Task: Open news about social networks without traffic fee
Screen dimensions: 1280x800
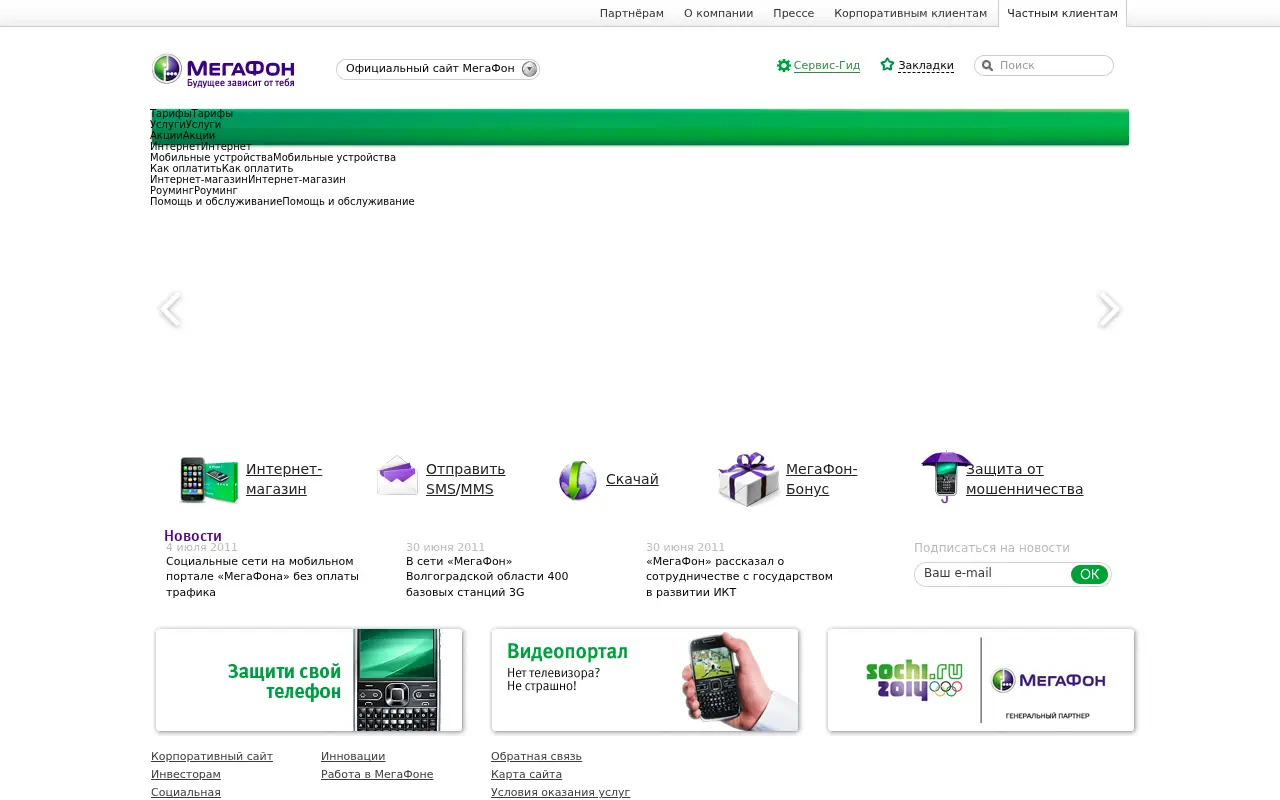Action: click(x=262, y=577)
